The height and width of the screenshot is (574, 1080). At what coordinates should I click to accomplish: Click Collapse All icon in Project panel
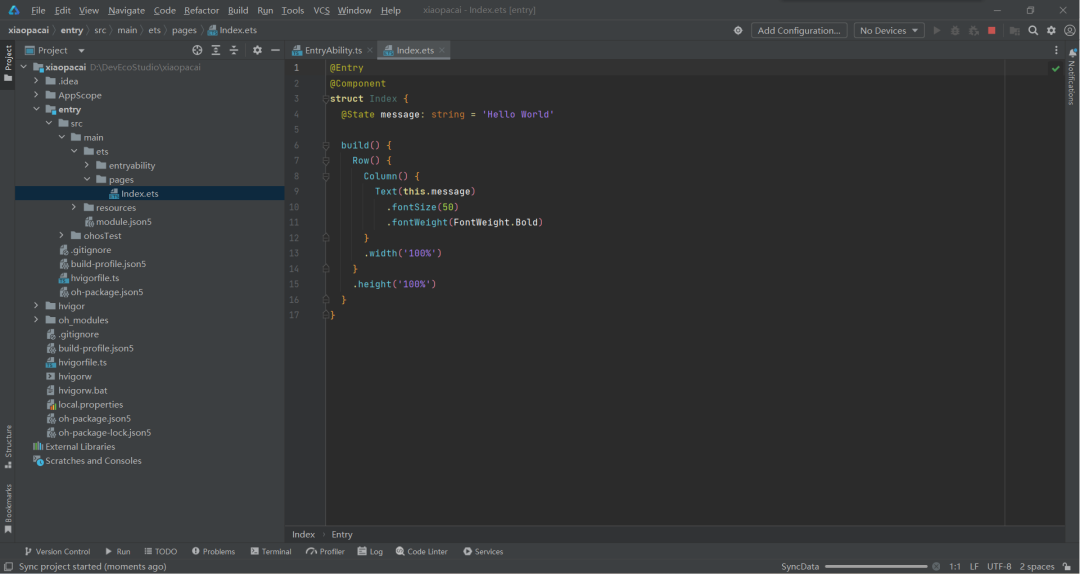click(233, 50)
